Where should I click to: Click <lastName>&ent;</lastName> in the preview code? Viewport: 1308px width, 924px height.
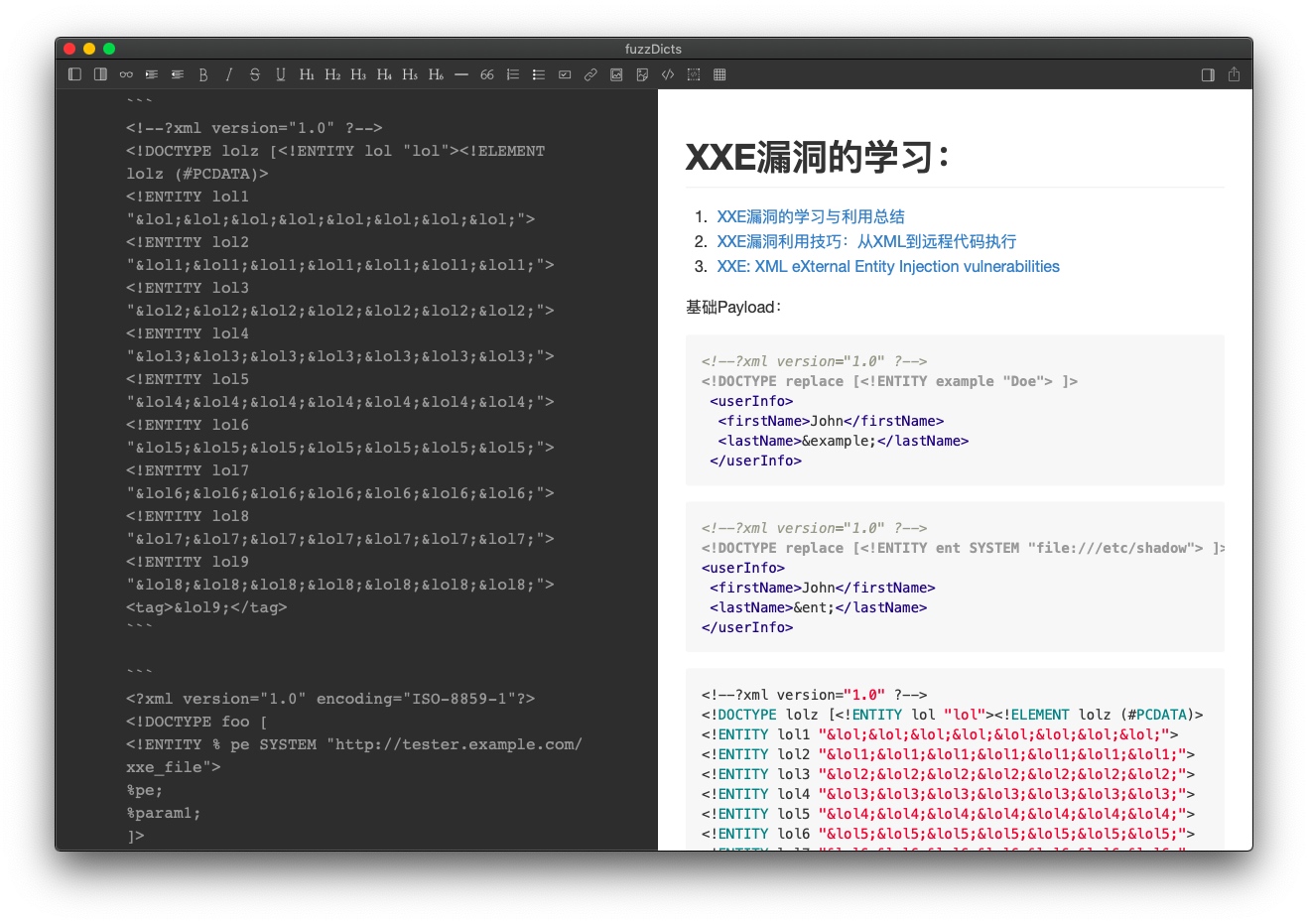[819, 607]
